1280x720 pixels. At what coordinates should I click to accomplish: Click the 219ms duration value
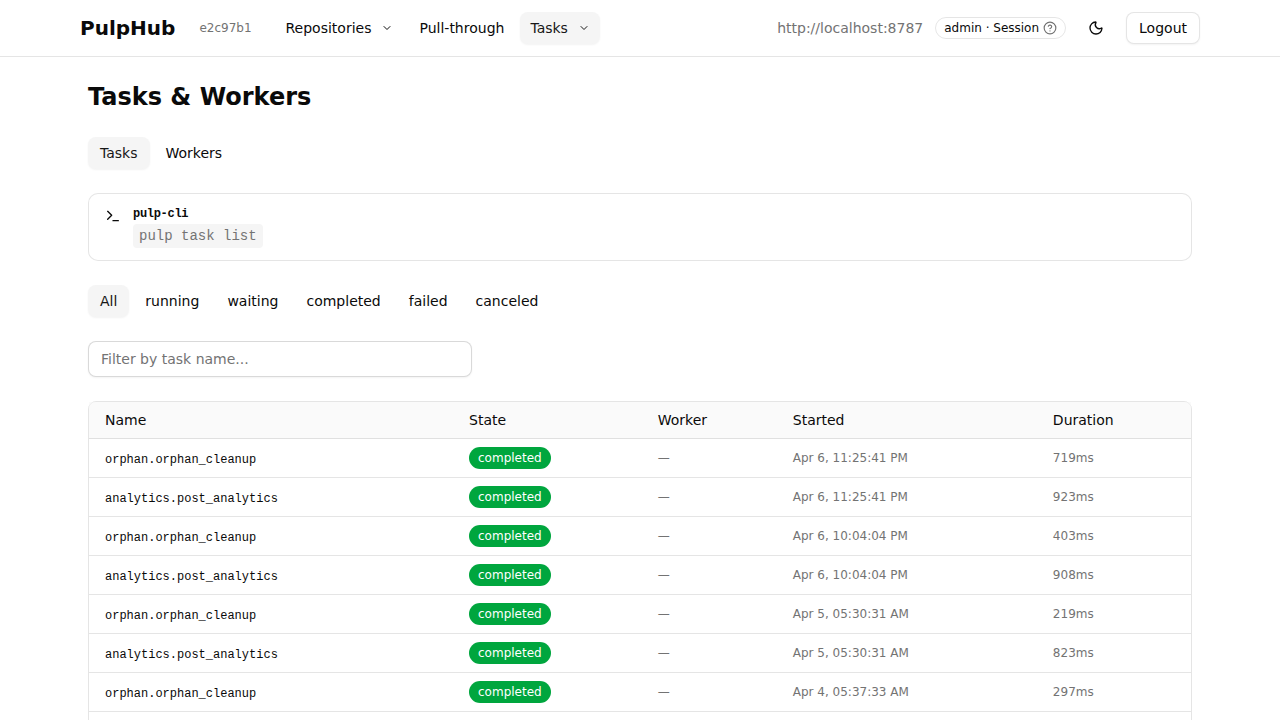[x=1073, y=614]
